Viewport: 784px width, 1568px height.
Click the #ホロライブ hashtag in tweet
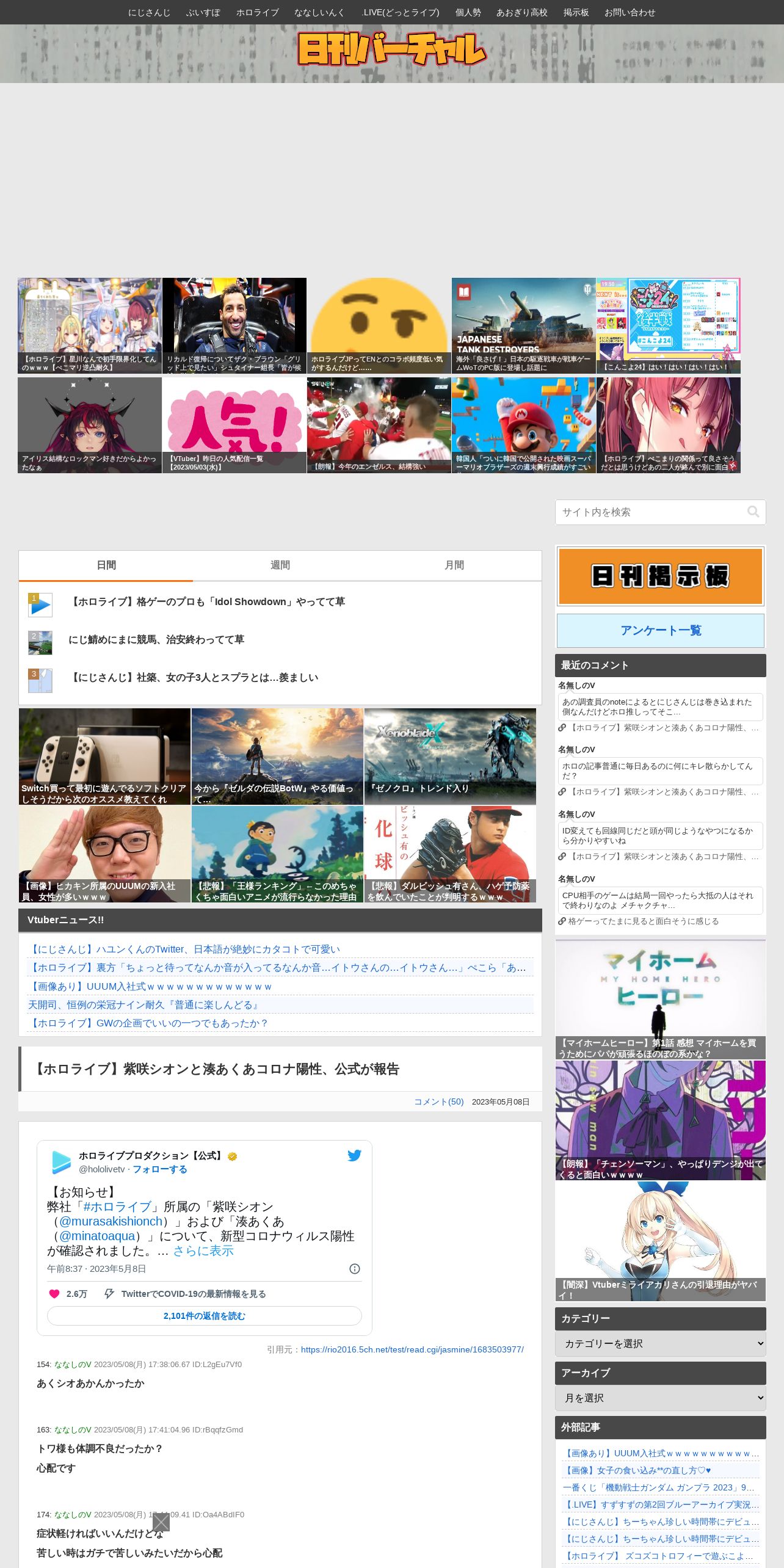pos(117,1207)
